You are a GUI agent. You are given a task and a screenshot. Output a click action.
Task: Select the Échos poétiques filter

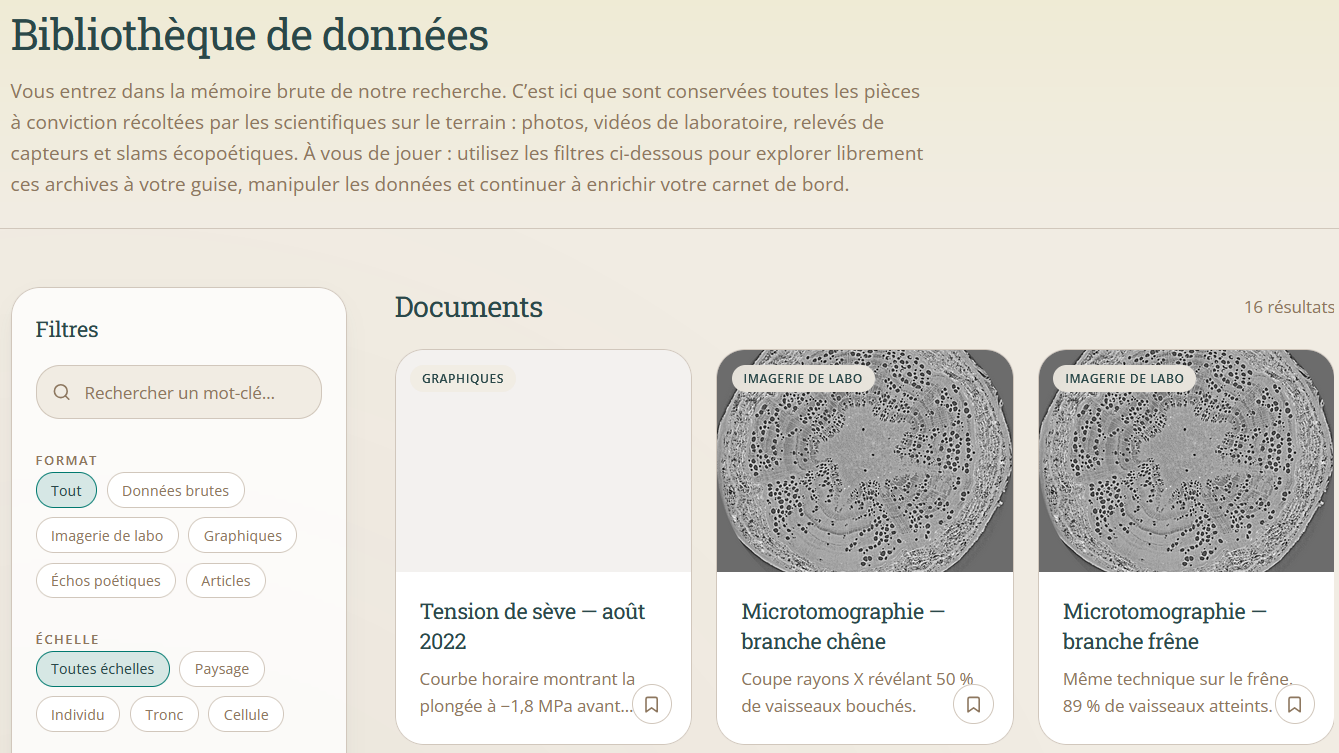tap(106, 580)
